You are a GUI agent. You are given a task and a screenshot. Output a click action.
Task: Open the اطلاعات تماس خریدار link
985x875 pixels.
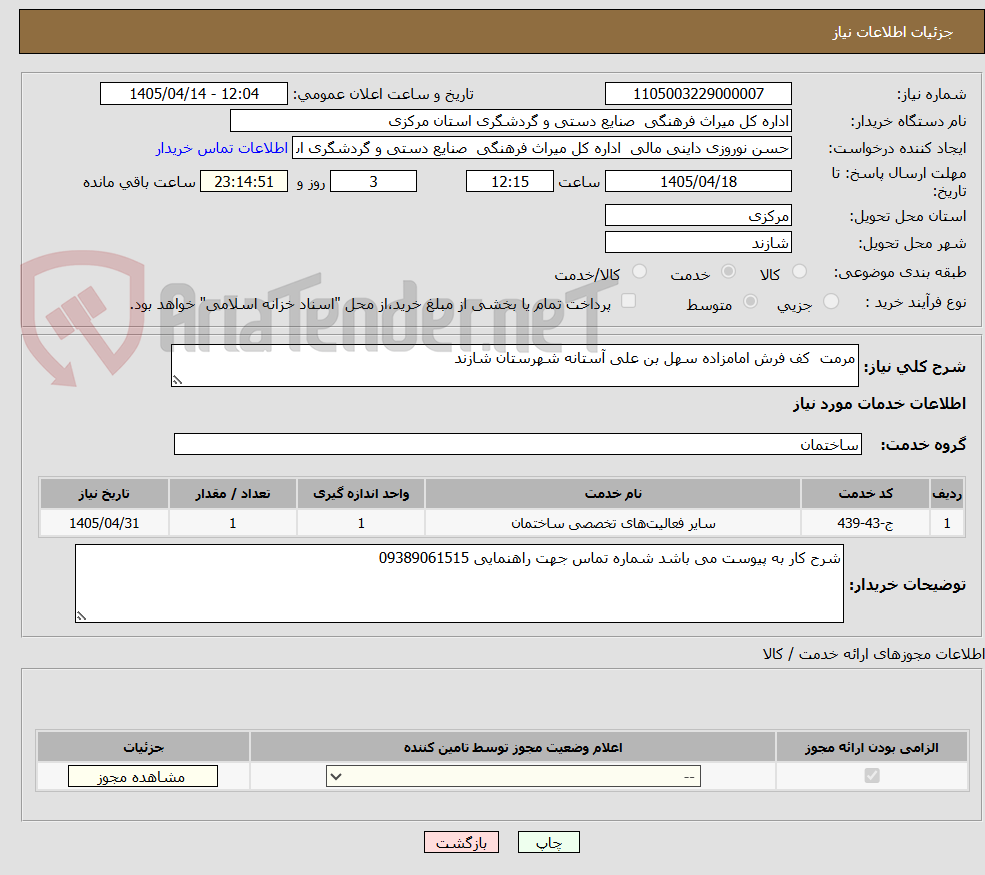click(x=222, y=148)
